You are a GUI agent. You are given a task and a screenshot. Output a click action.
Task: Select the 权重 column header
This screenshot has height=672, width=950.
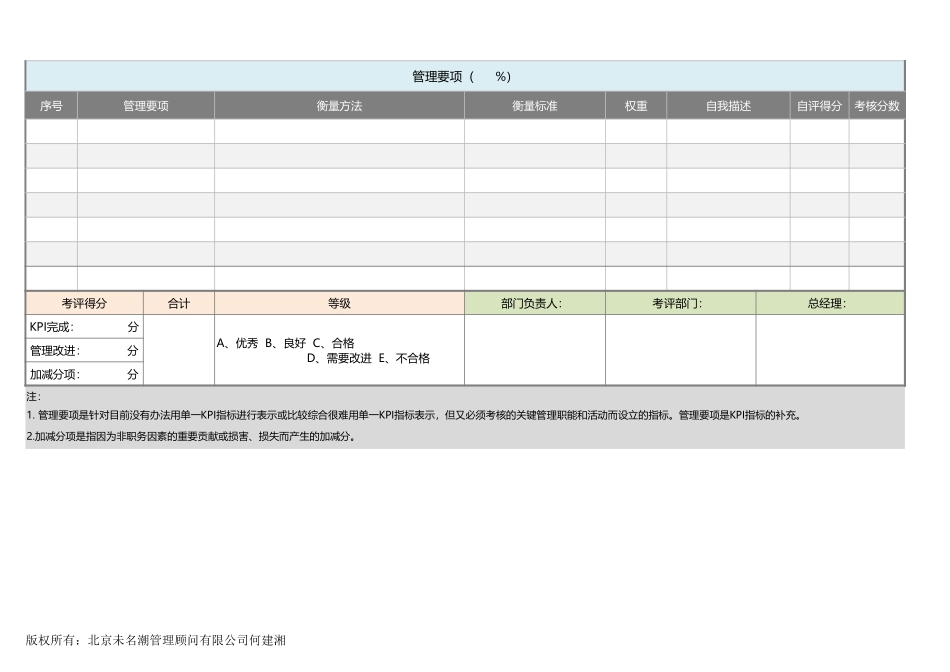click(636, 106)
